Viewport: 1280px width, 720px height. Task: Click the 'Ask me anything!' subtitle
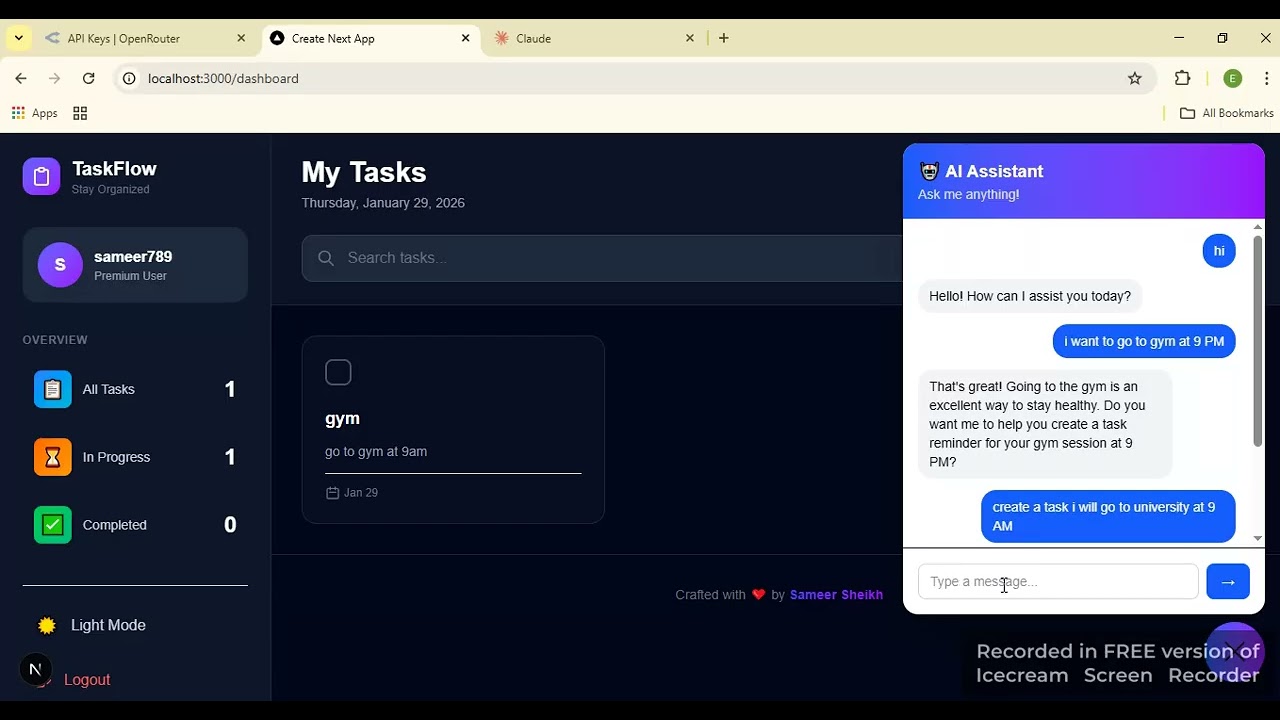[x=968, y=195]
